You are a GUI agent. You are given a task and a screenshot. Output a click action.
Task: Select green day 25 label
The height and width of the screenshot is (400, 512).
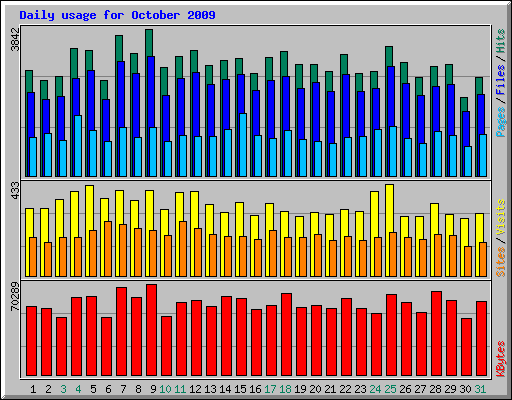click(390, 389)
